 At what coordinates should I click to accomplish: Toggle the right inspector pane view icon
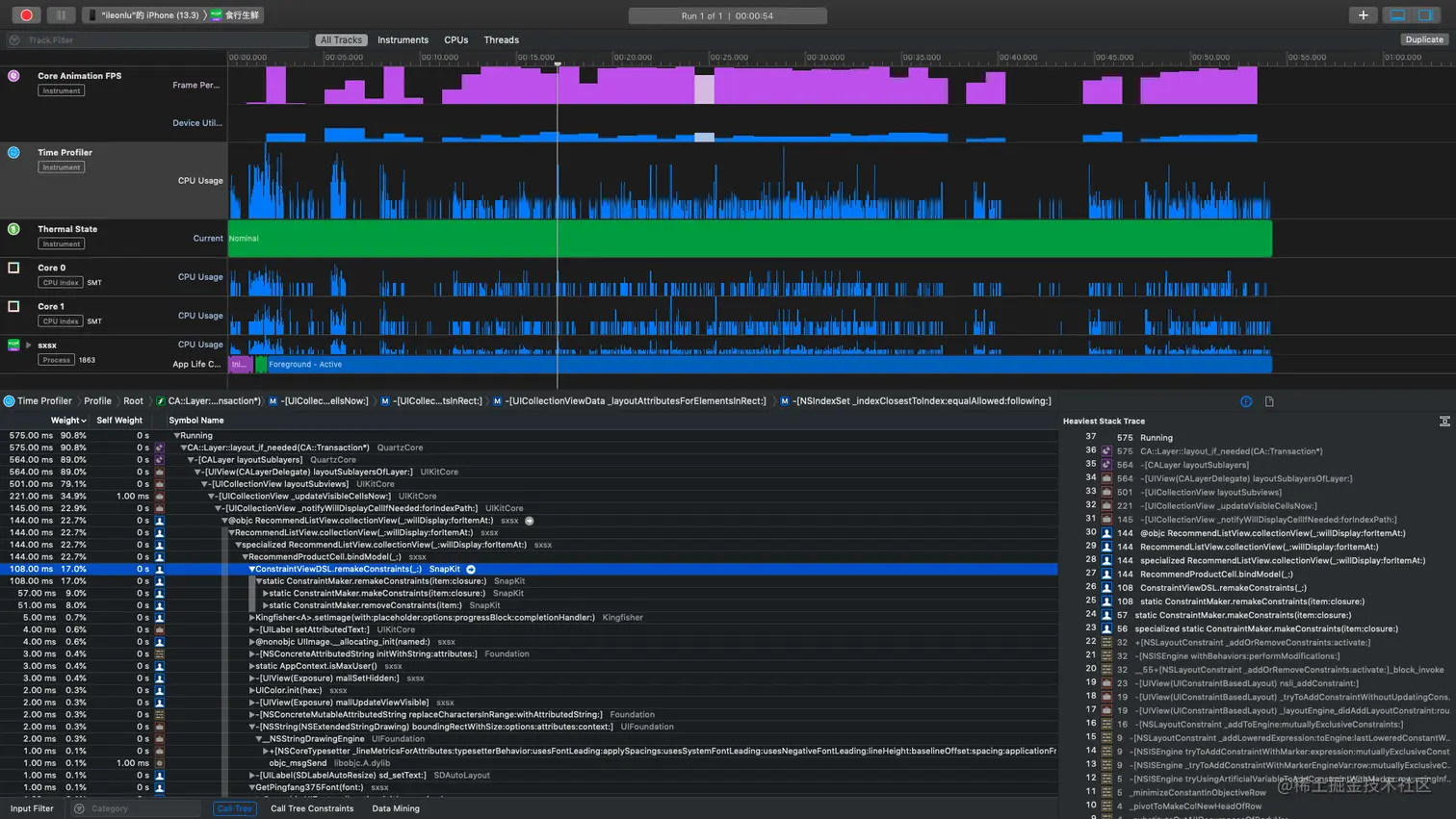[1426, 14]
